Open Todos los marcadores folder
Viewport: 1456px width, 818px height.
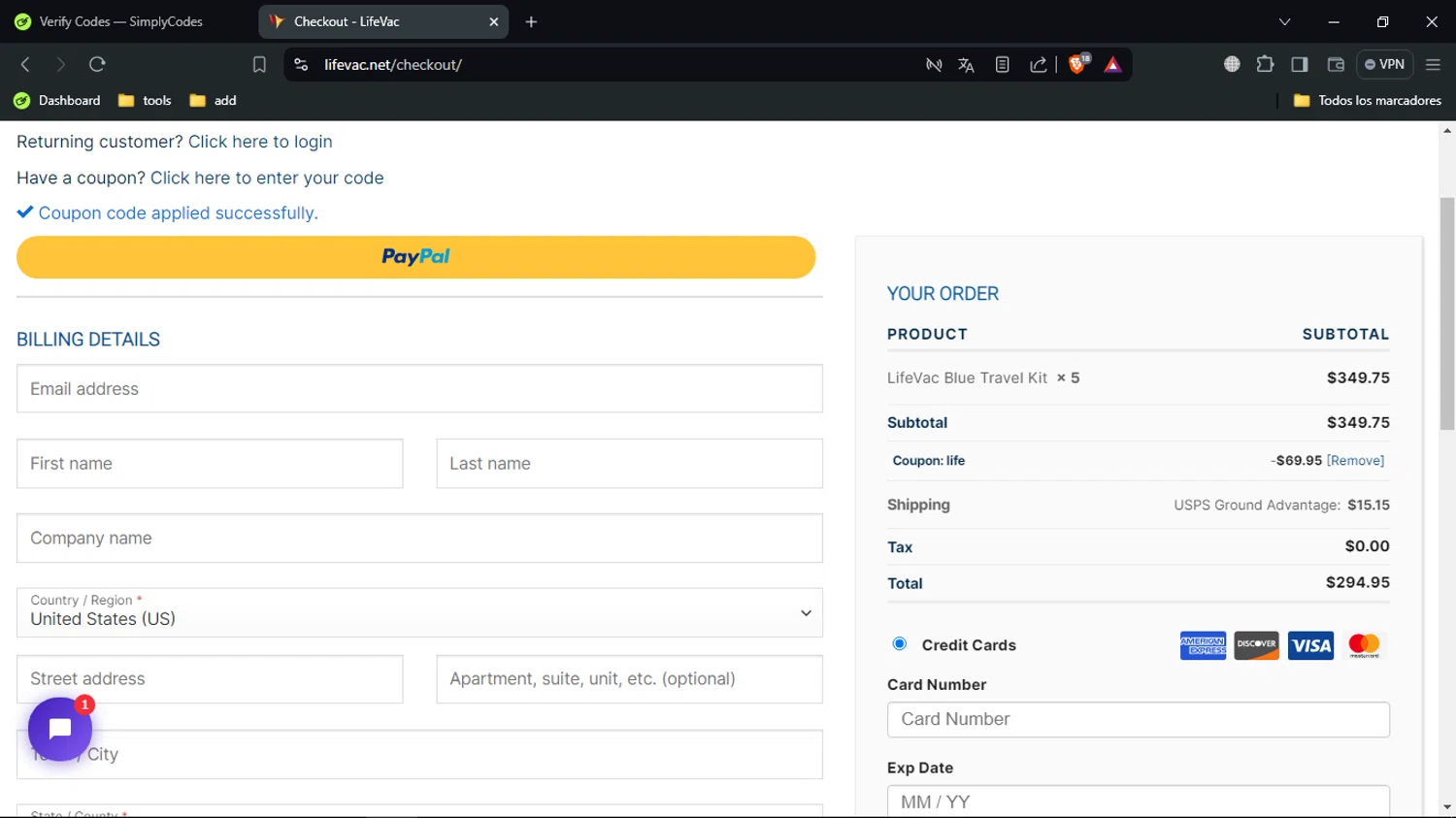click(1368, 100)
